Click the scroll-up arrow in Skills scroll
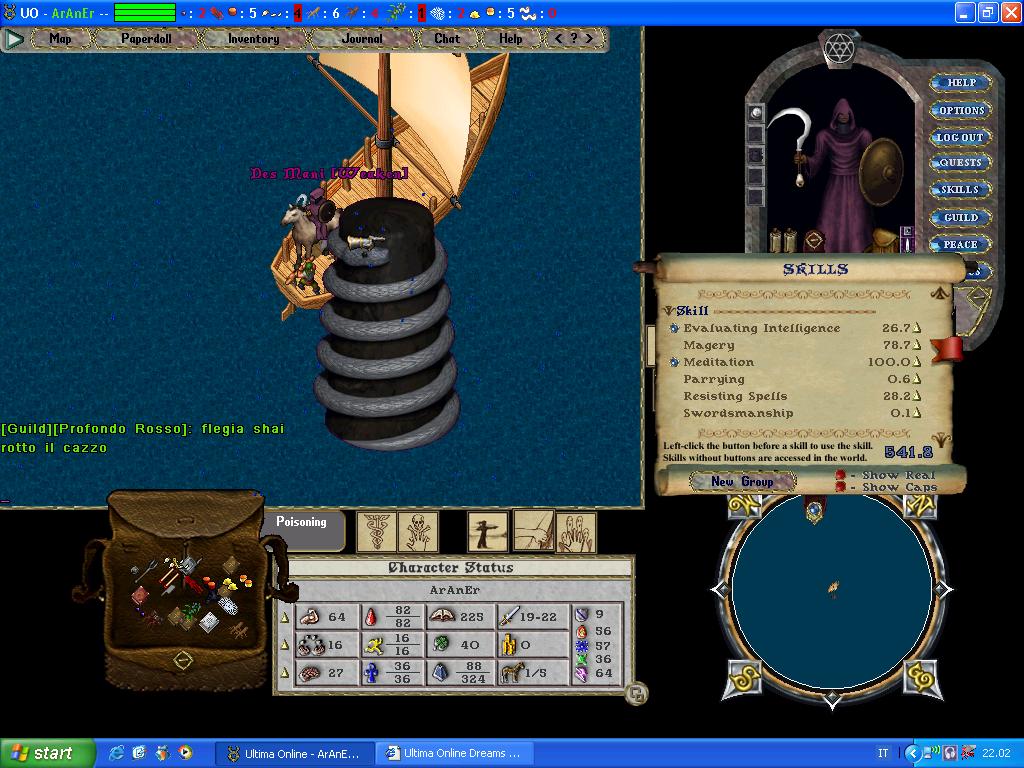This screenshot has width=1024, height=768. [x=940, y=293]
